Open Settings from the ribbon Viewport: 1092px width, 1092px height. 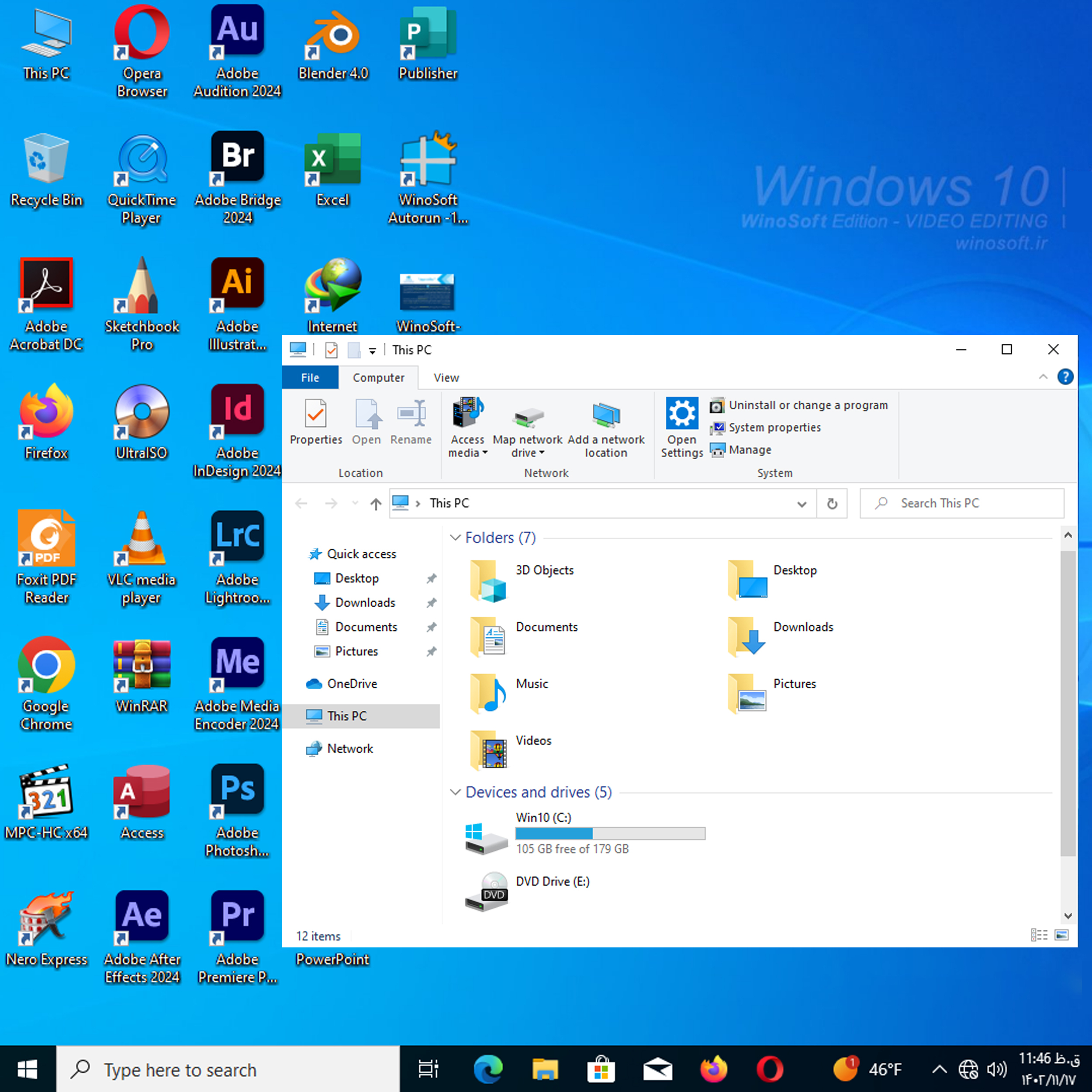(682, 427)
